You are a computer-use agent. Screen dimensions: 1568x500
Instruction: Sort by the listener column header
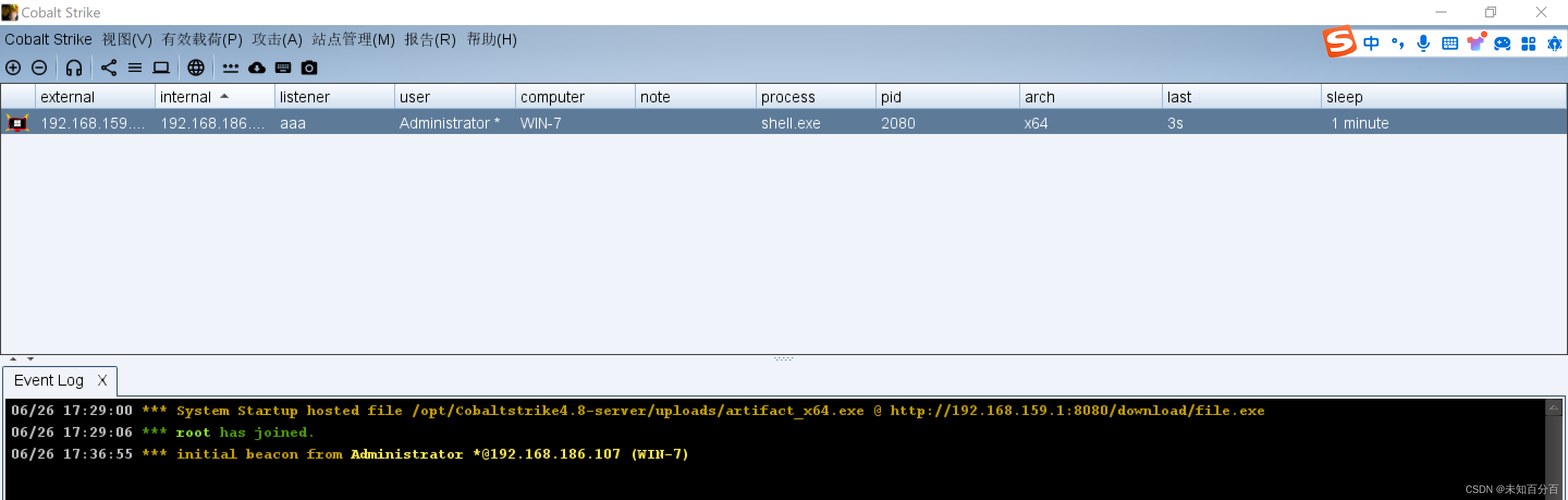pyautogui.click(x=334, y=97)
